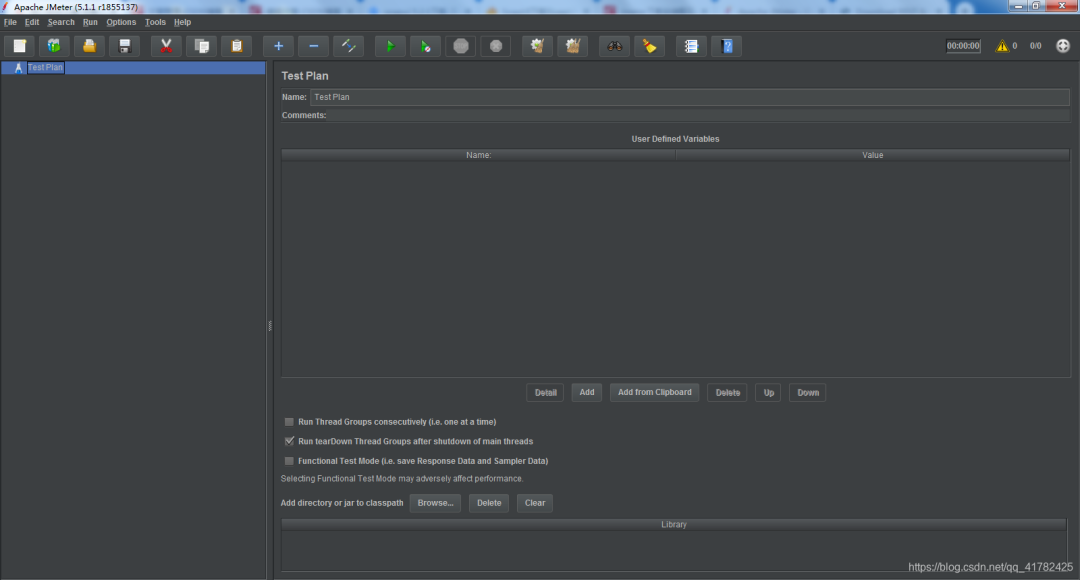Click Start no pauses icon

[425, 46]
